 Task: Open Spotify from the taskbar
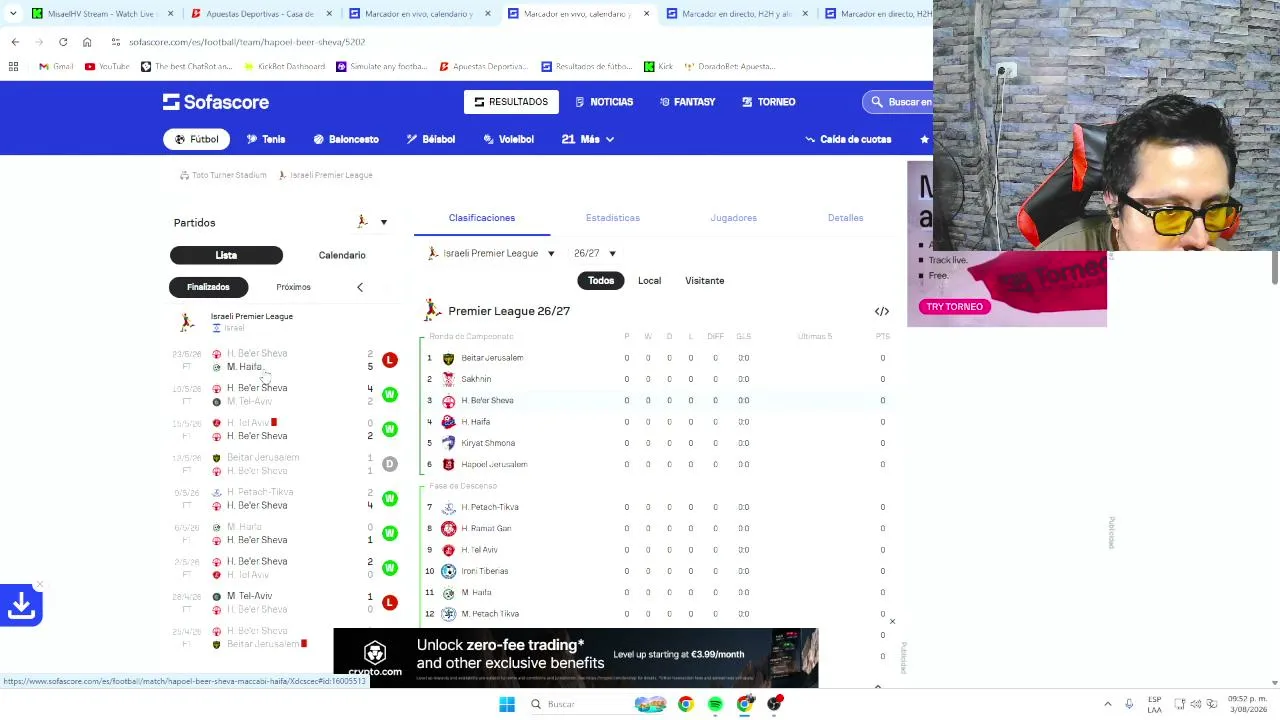(x=715, y=704)
